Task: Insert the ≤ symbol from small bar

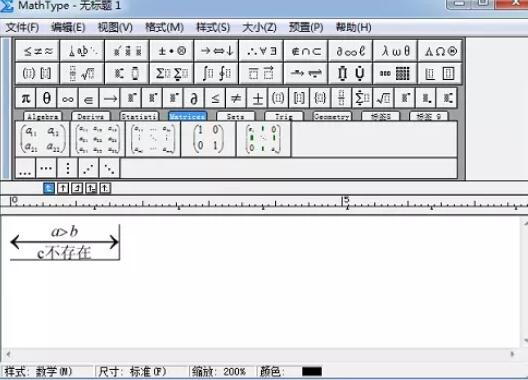Action: tap(215, 98)
